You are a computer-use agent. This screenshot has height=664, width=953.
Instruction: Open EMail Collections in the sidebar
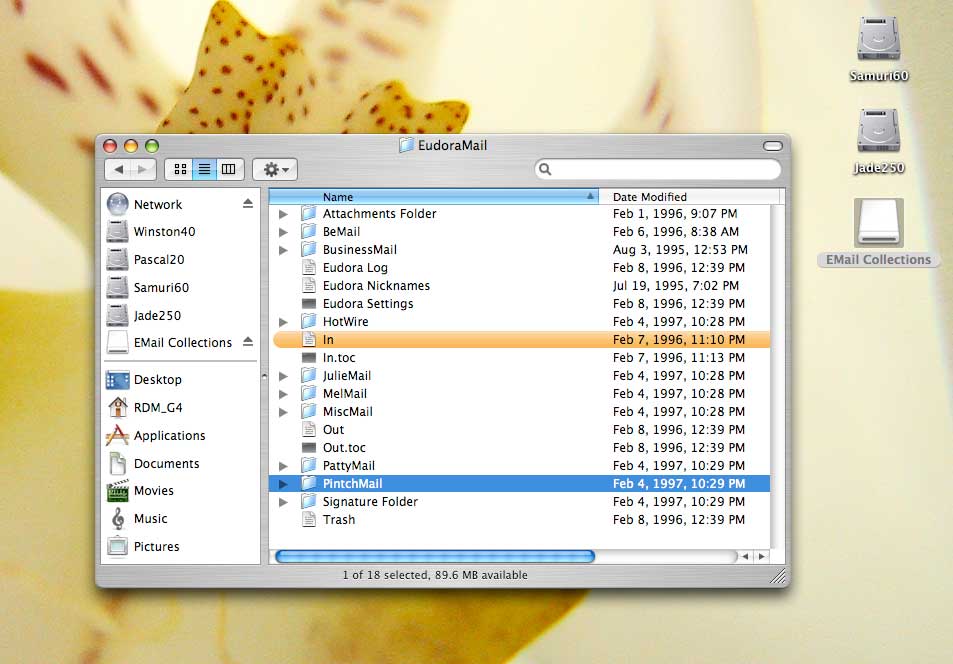(169, 343)
